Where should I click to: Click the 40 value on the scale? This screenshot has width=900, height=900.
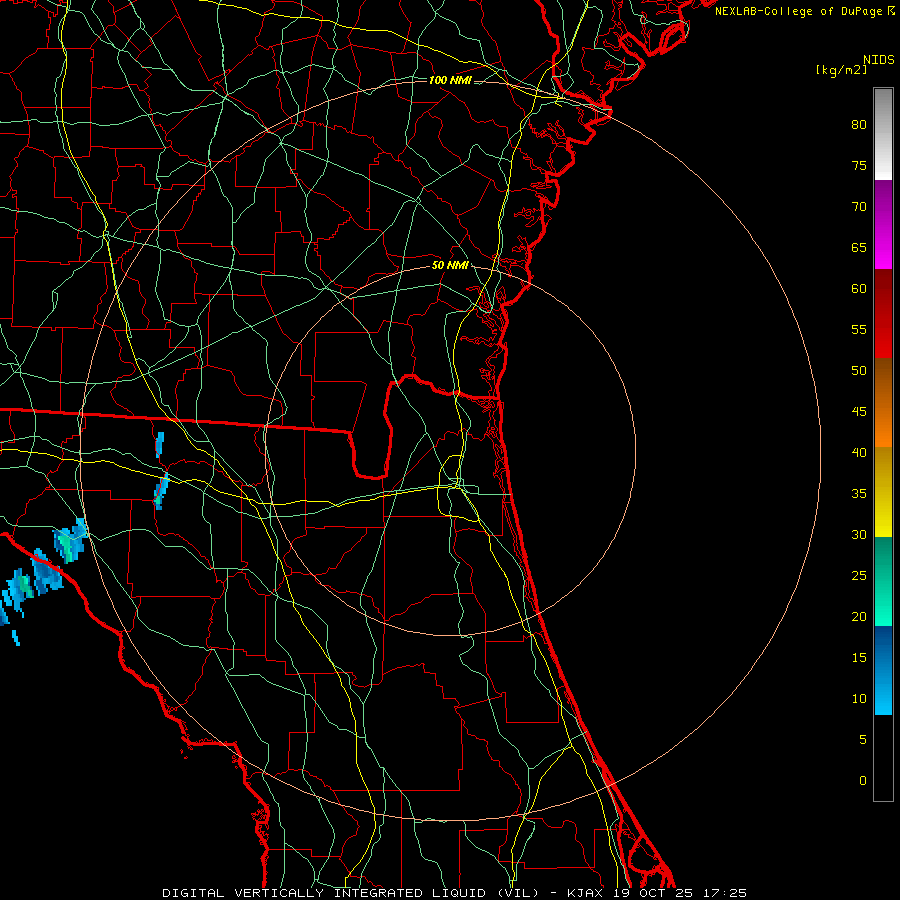click(x=859, y=452)
